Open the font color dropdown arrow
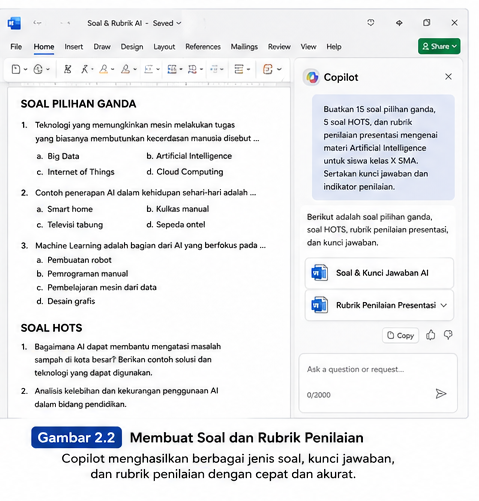 [x=135, y=69]
